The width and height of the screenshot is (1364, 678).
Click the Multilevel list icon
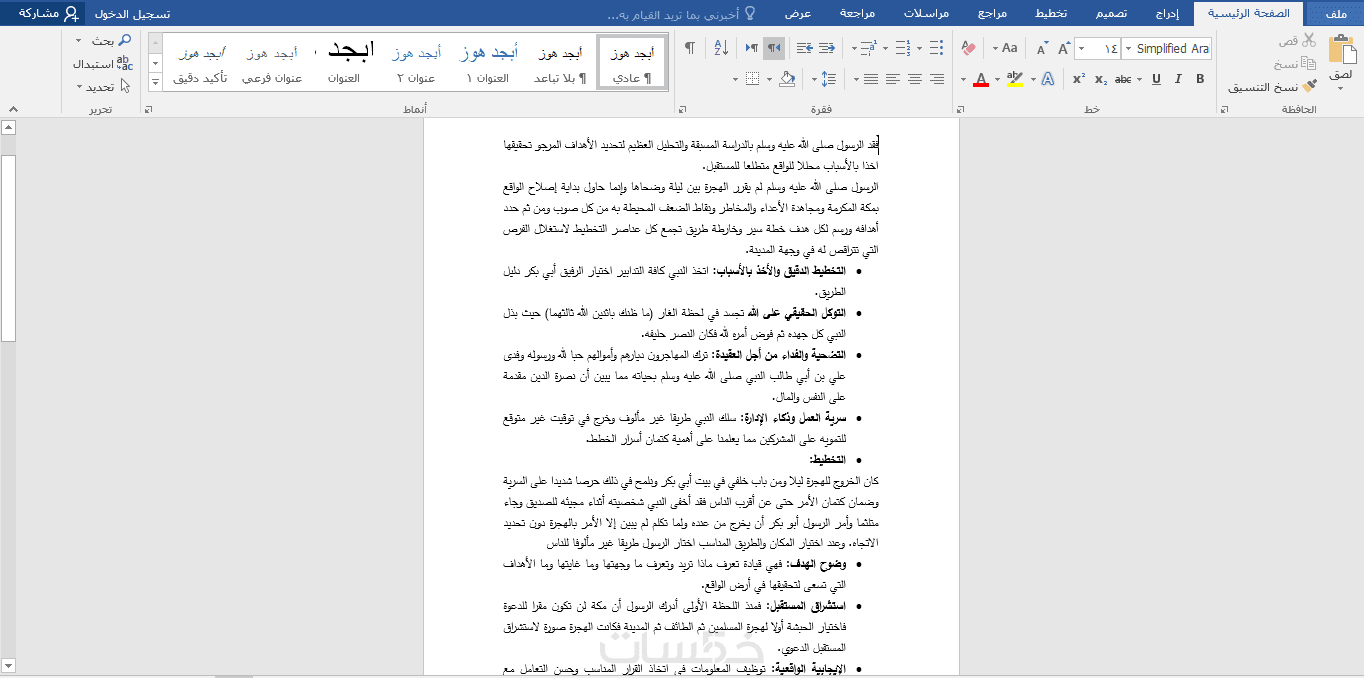tap(868, 48)
